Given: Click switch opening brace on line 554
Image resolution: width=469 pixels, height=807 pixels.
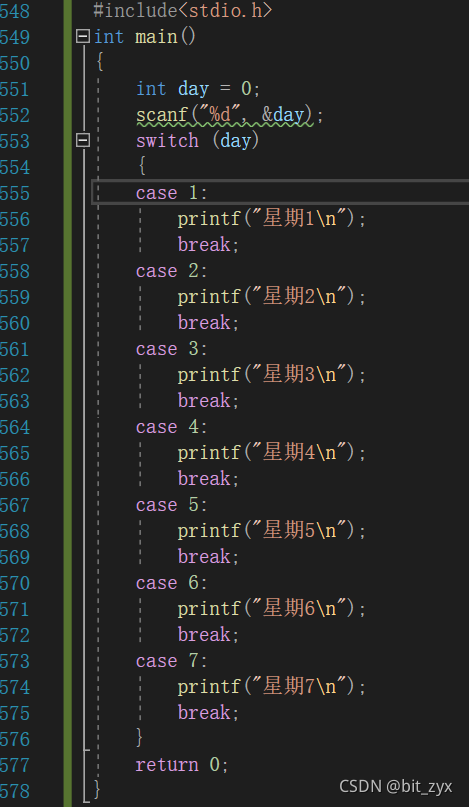Looking at the screenshot, I should point(142,167).
